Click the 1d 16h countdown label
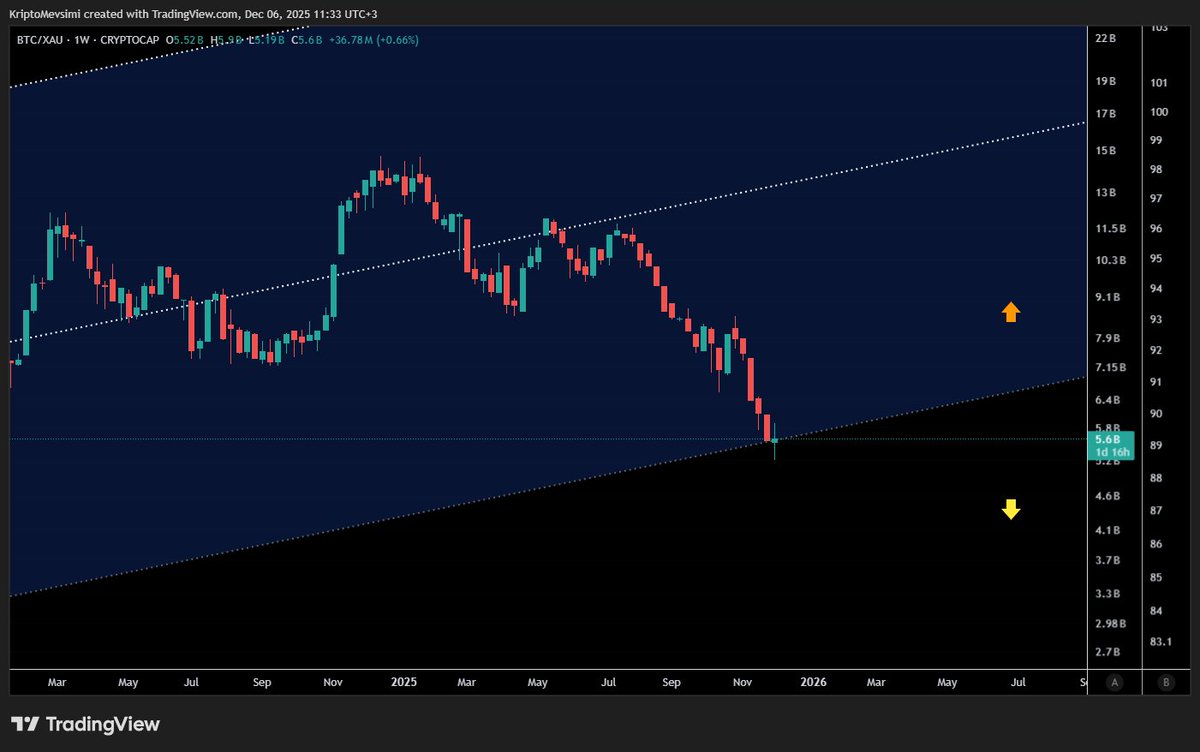The width and height of the screenshot is (1200, 752). [1112, 452]
